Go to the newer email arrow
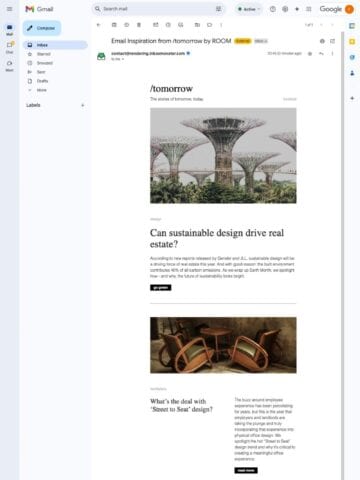 pos(321,25)
